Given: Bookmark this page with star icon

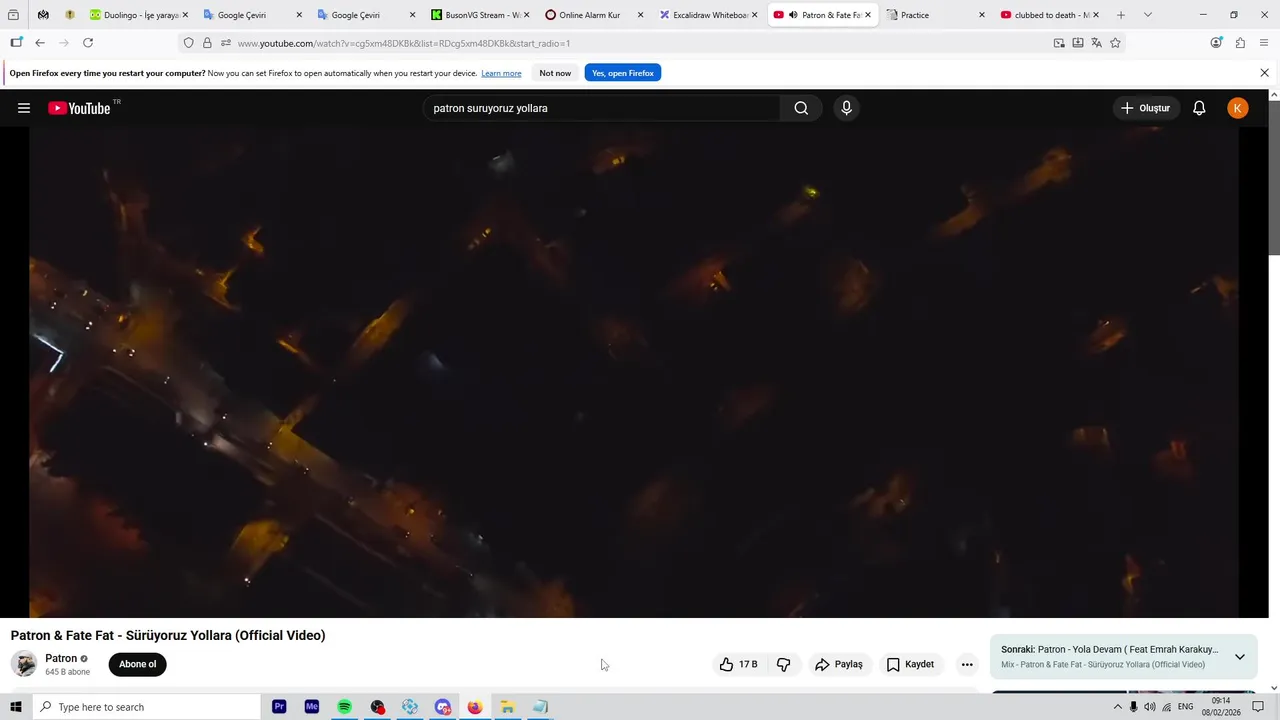Looking at the screenshot, I should [1115, 43].
